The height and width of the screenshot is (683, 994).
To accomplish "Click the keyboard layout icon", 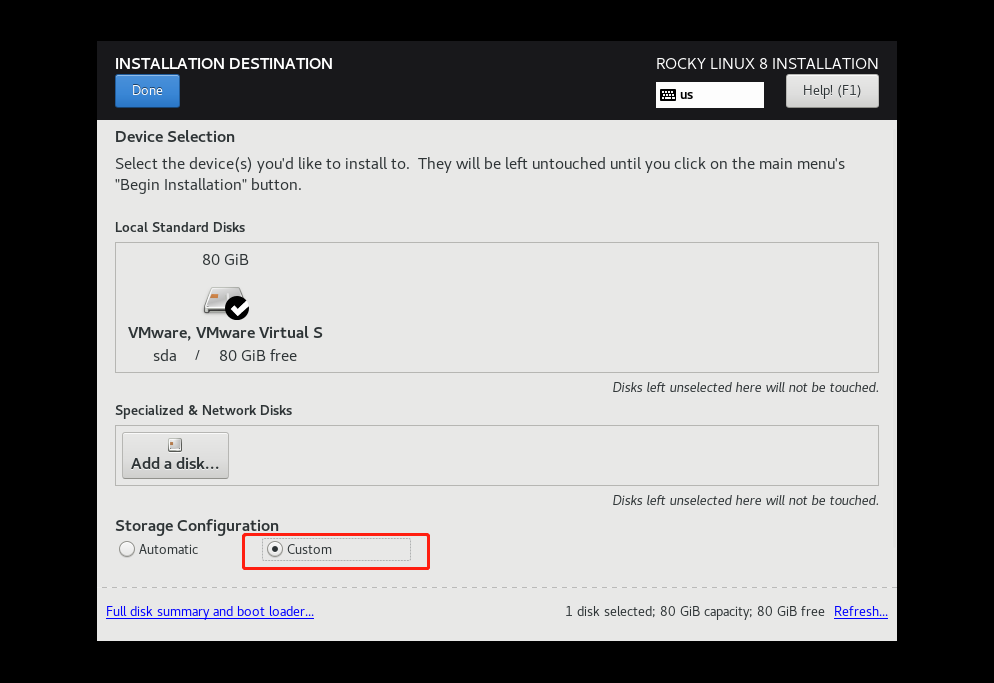I will coord(668,95).
